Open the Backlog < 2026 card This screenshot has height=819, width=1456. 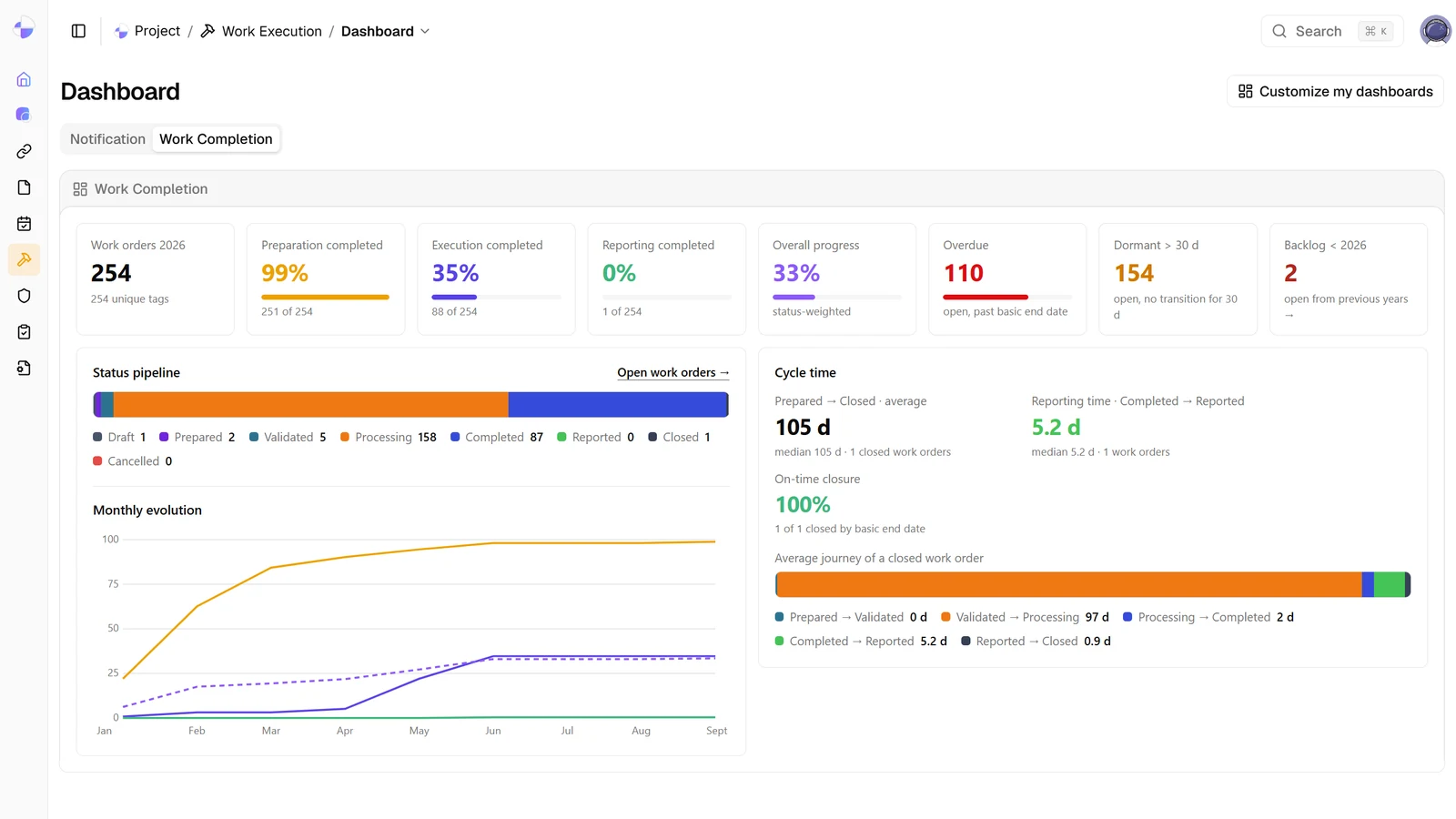click(1348, 279)
